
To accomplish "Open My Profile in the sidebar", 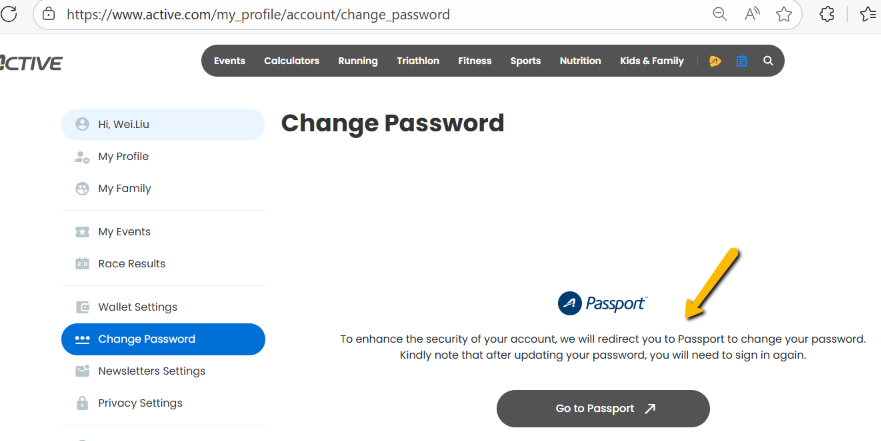I will 123,157.
